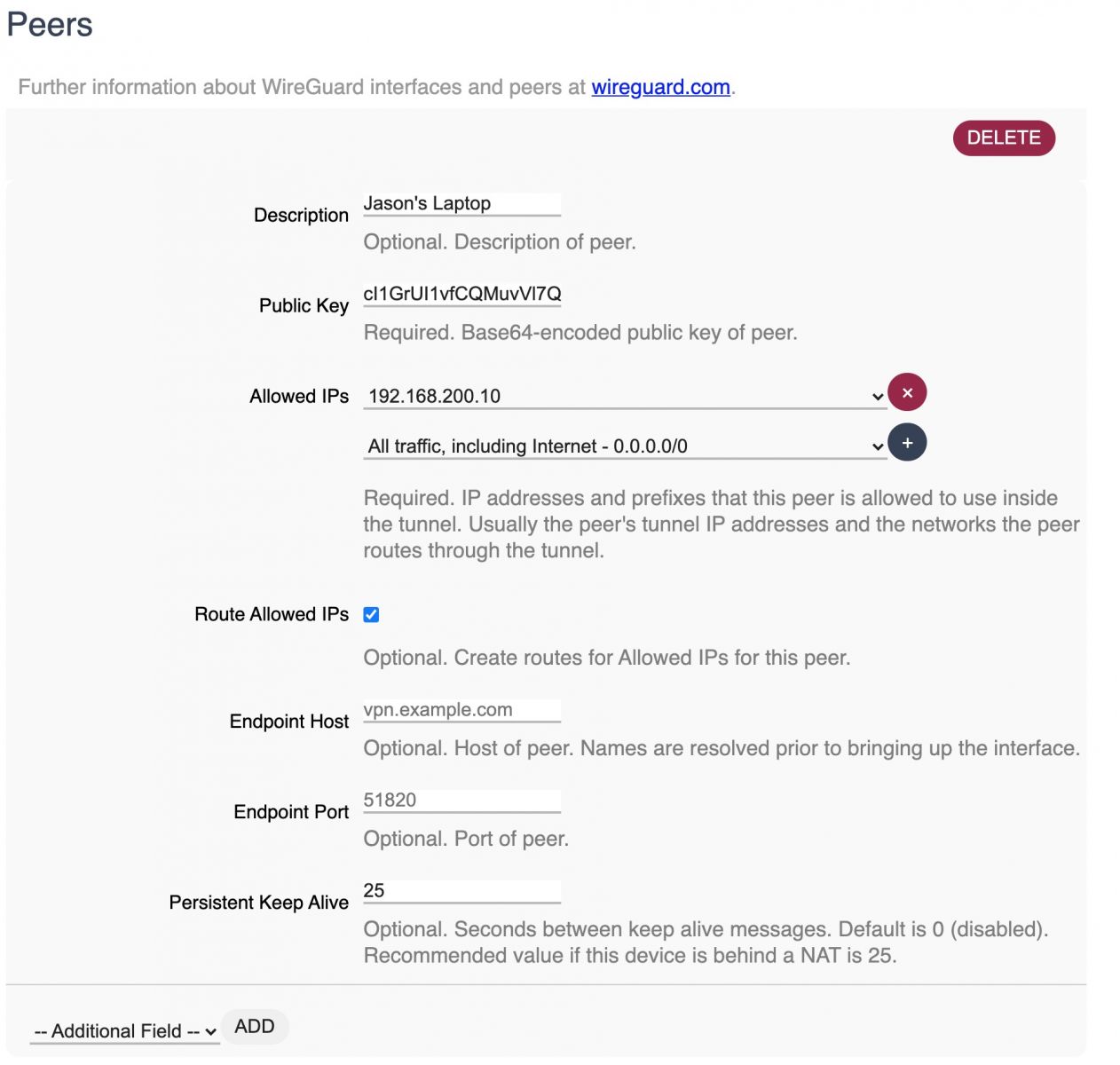Click the Route Allowed IPs label
The width and height of the screenshot is (1120, 1065).
click(x=272, y=614)
